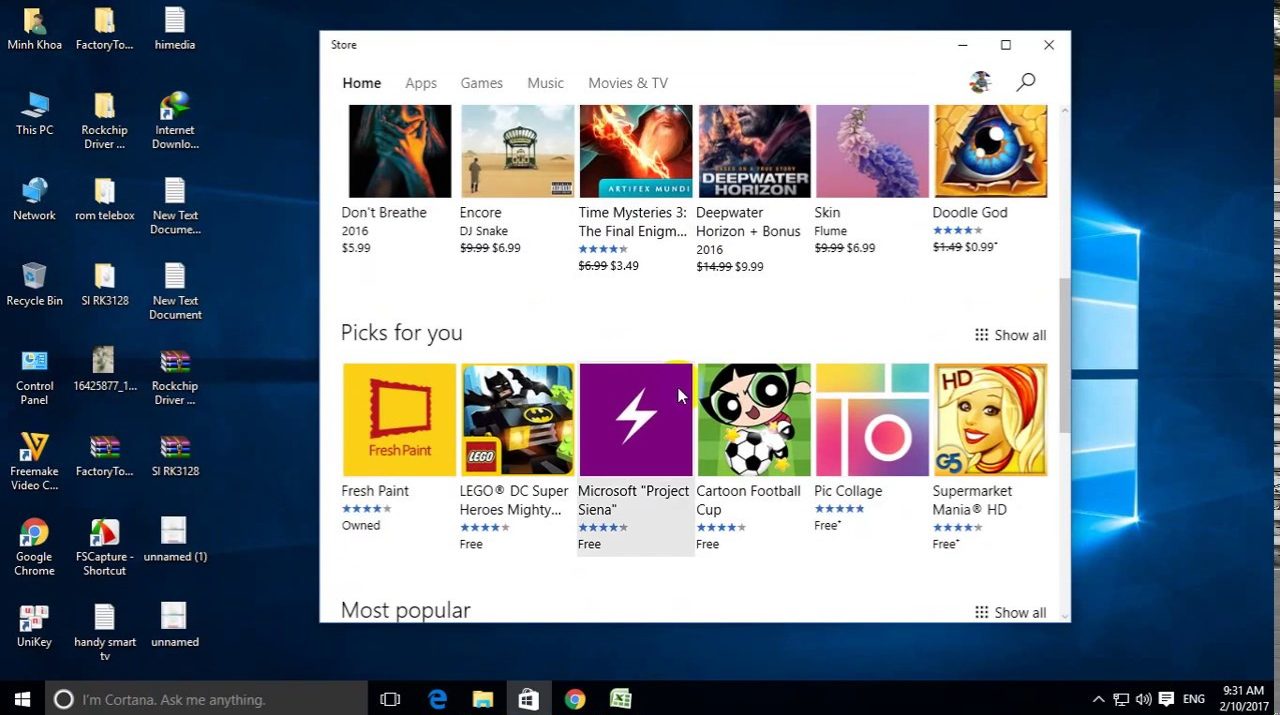
Task: Open the Deepwater Horizon movie thumbnail
Action: pyautogui.click(x=754, y=151)
